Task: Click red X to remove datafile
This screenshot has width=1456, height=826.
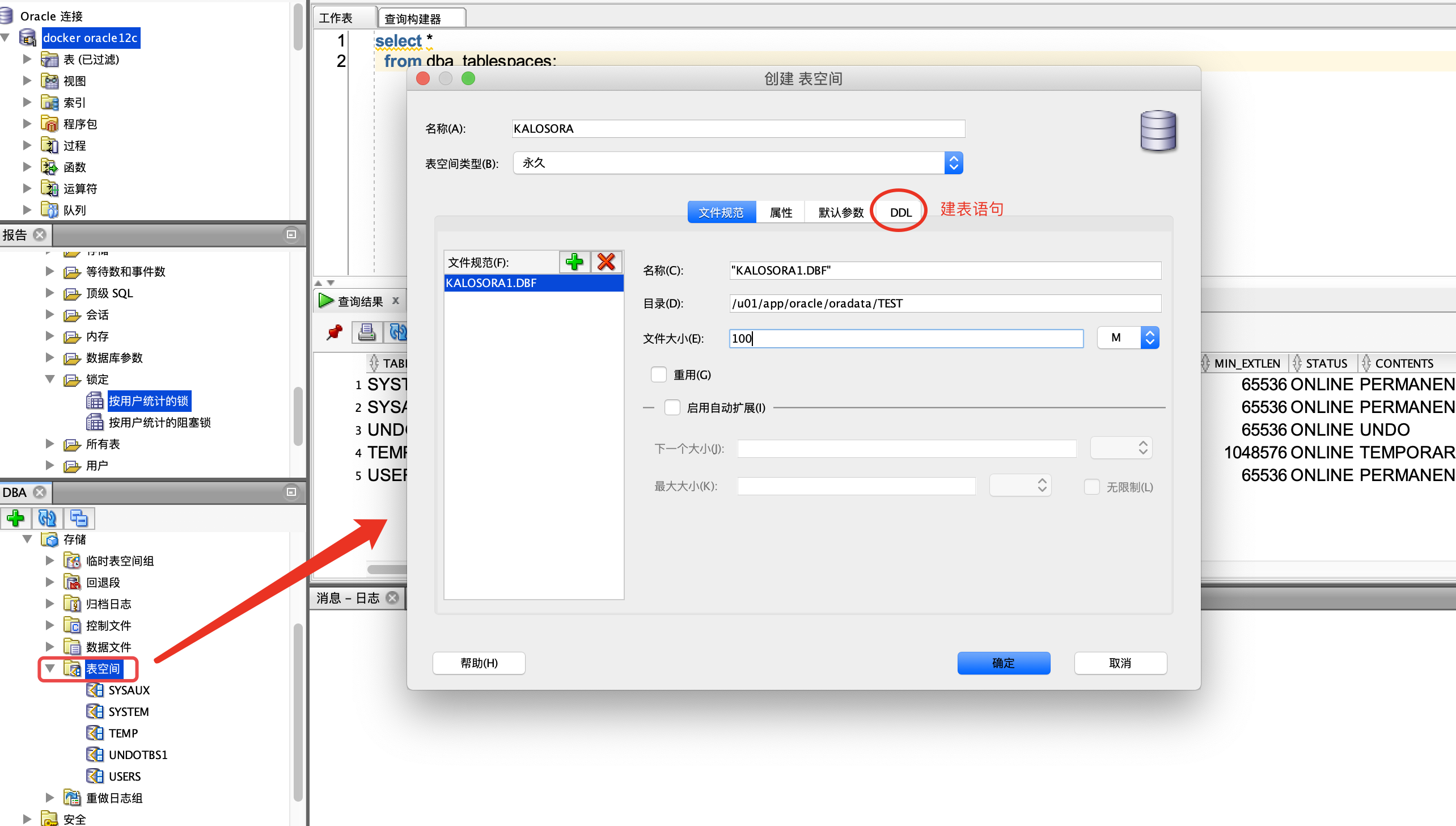Action: pyautogui.click(x=606, y=262)
